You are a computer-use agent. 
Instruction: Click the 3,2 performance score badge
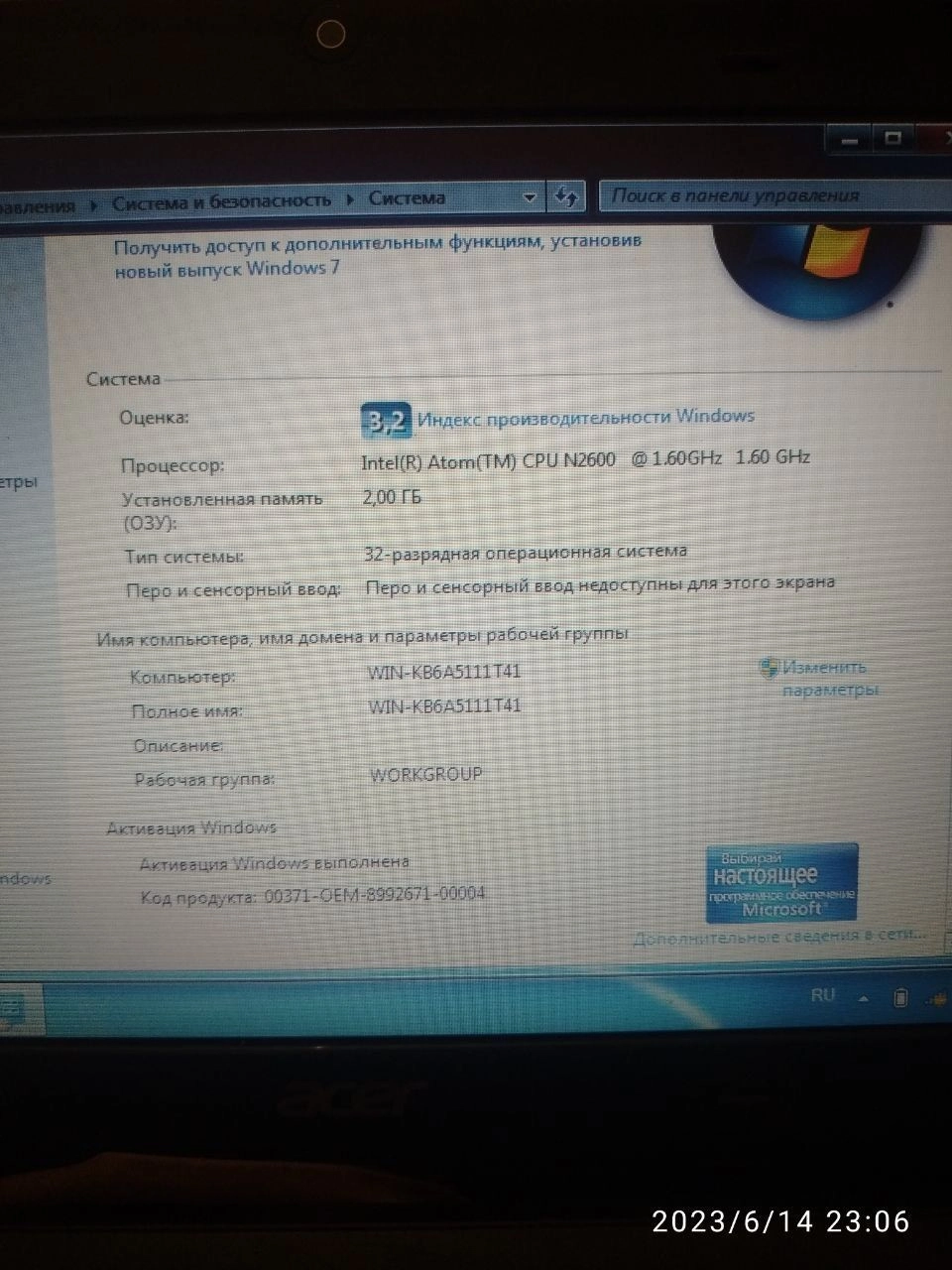pyautogui.click(x=385, y=421)
